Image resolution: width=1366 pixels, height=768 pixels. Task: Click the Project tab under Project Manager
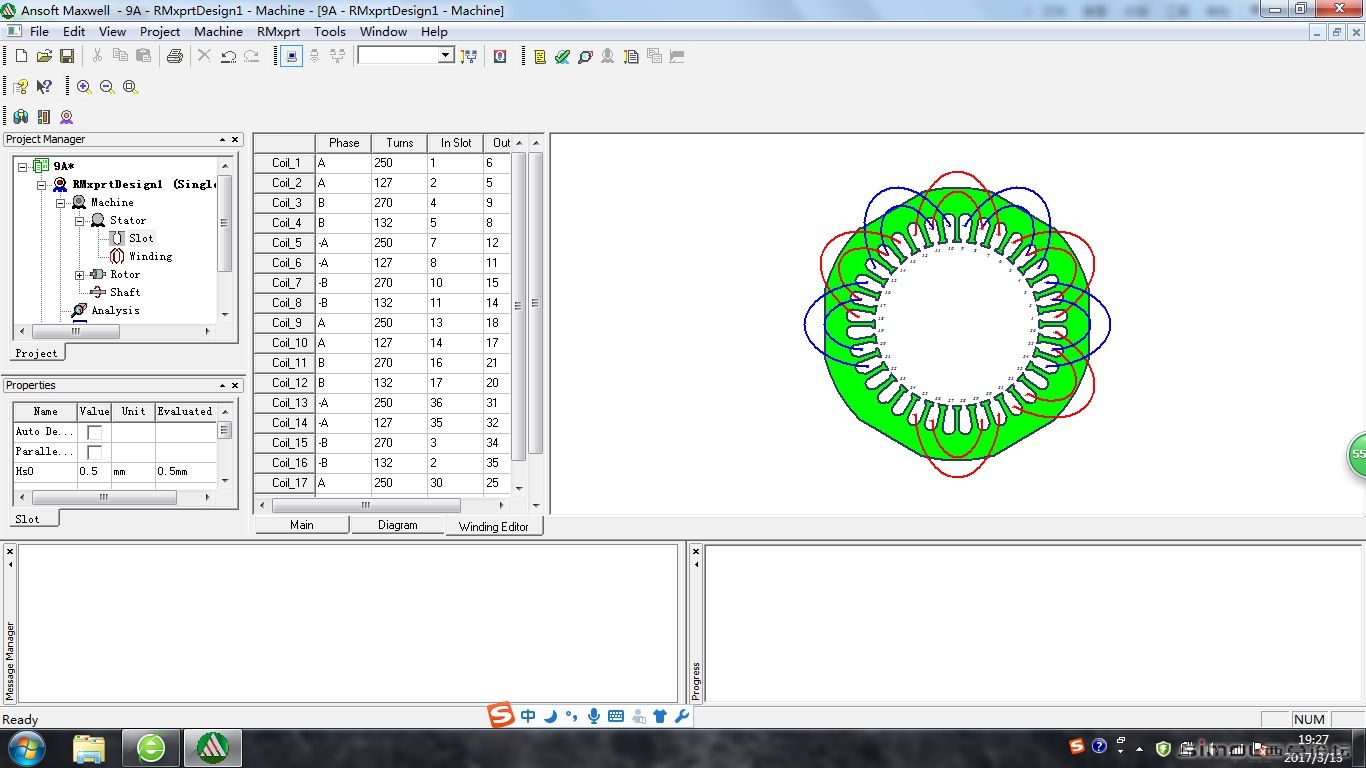tap(37, 353)
